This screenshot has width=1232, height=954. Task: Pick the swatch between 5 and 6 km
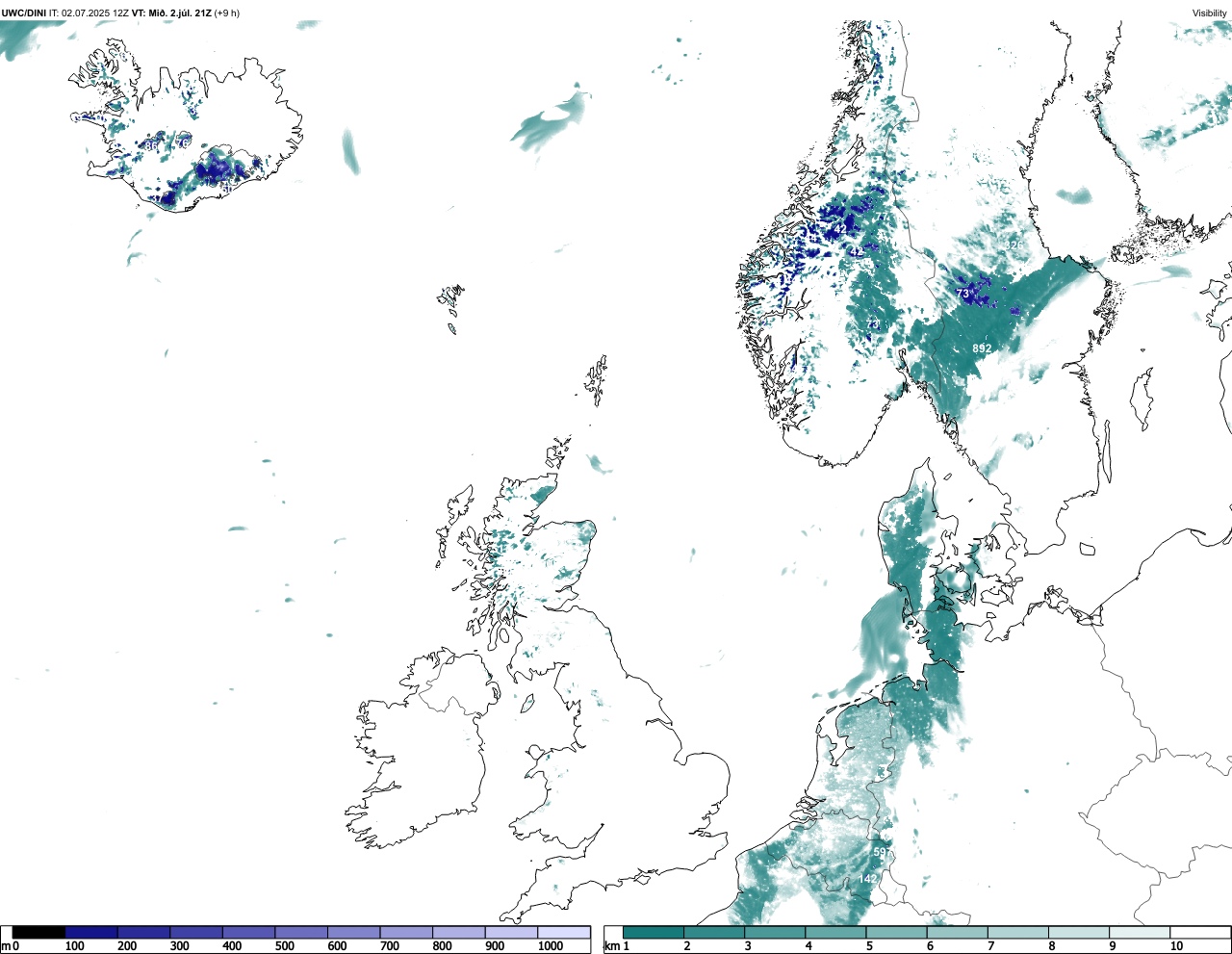897,933
